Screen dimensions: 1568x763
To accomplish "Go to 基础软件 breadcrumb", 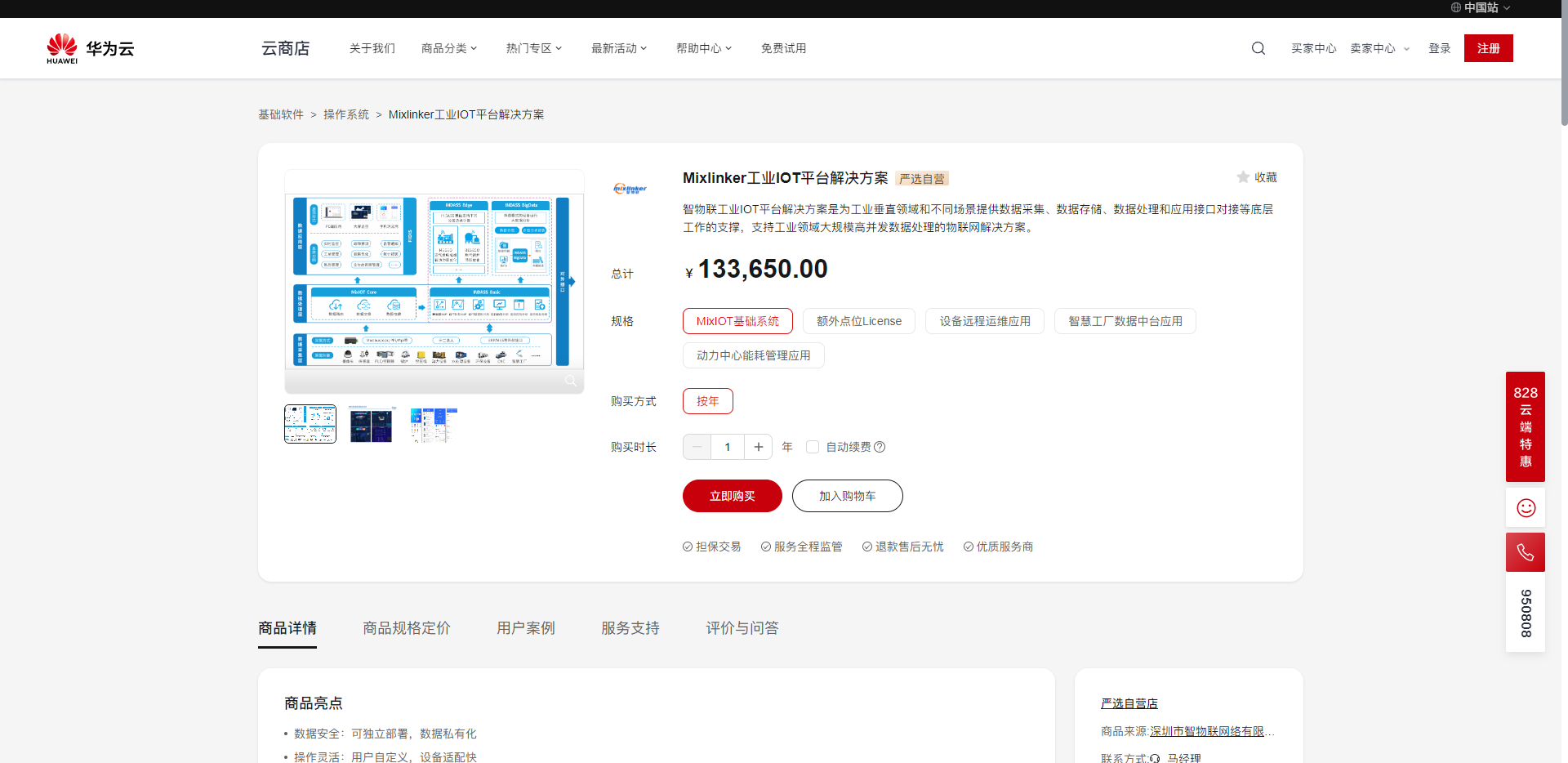I will (x=281, y=114).
